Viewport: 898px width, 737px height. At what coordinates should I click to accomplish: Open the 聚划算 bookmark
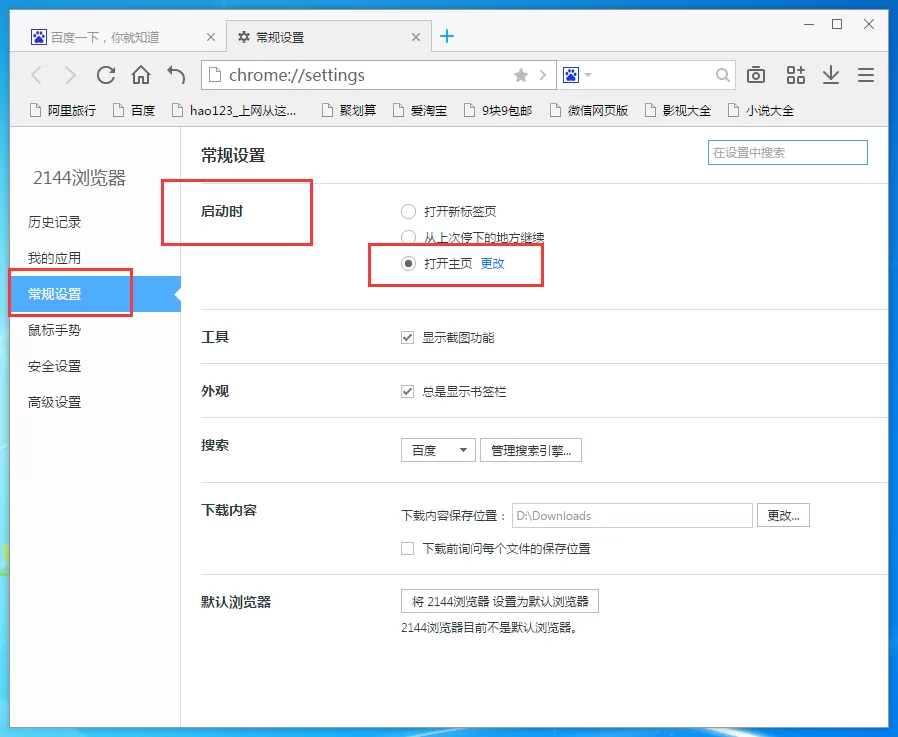pos(349,110)
